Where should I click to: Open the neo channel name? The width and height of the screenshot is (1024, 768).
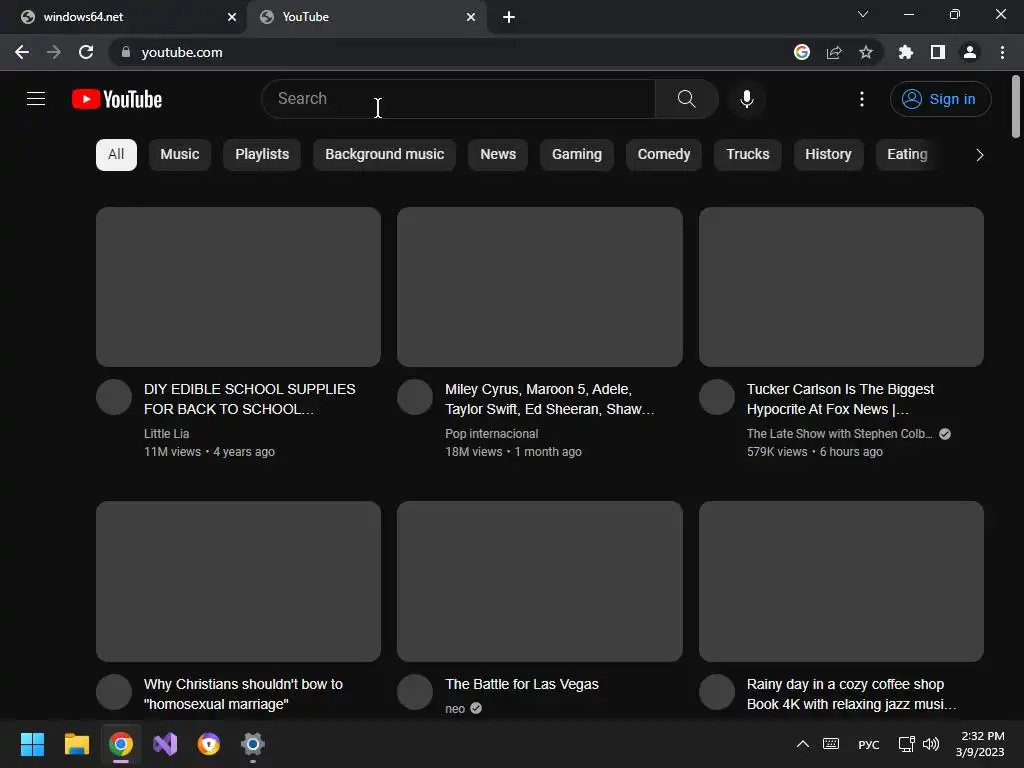coord(455,709)
